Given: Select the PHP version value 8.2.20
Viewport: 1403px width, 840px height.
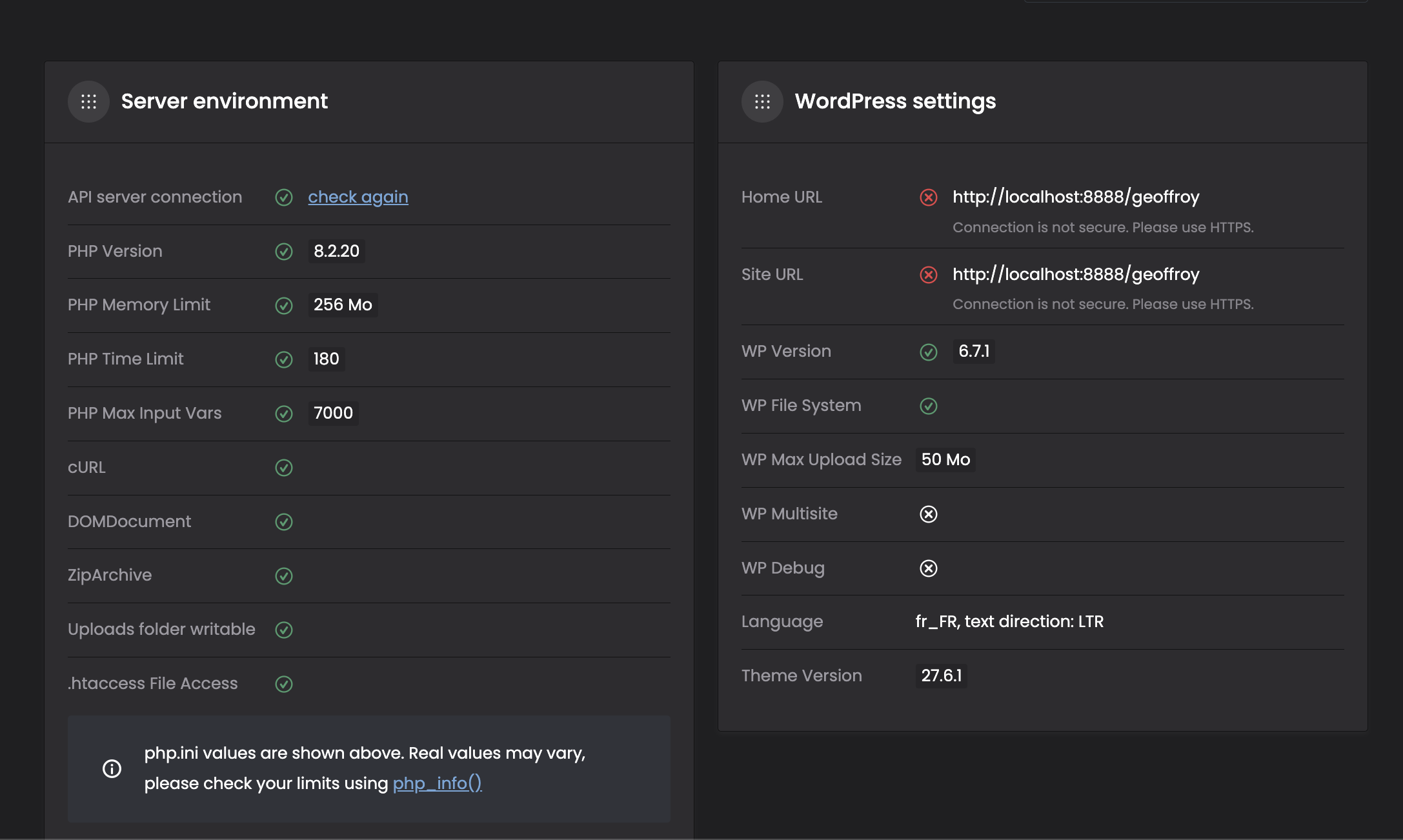Looking at the screenshot, I should pos(336,251).
